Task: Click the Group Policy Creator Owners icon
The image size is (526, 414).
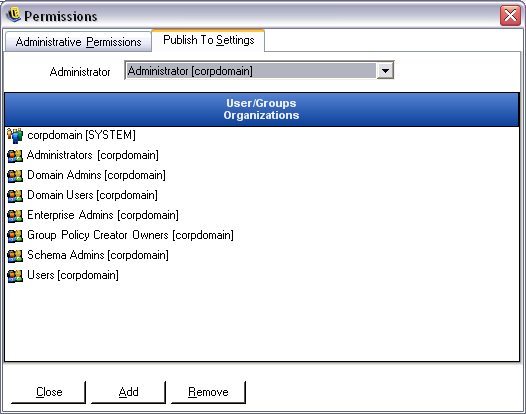Action: click(x=15, y=236)
